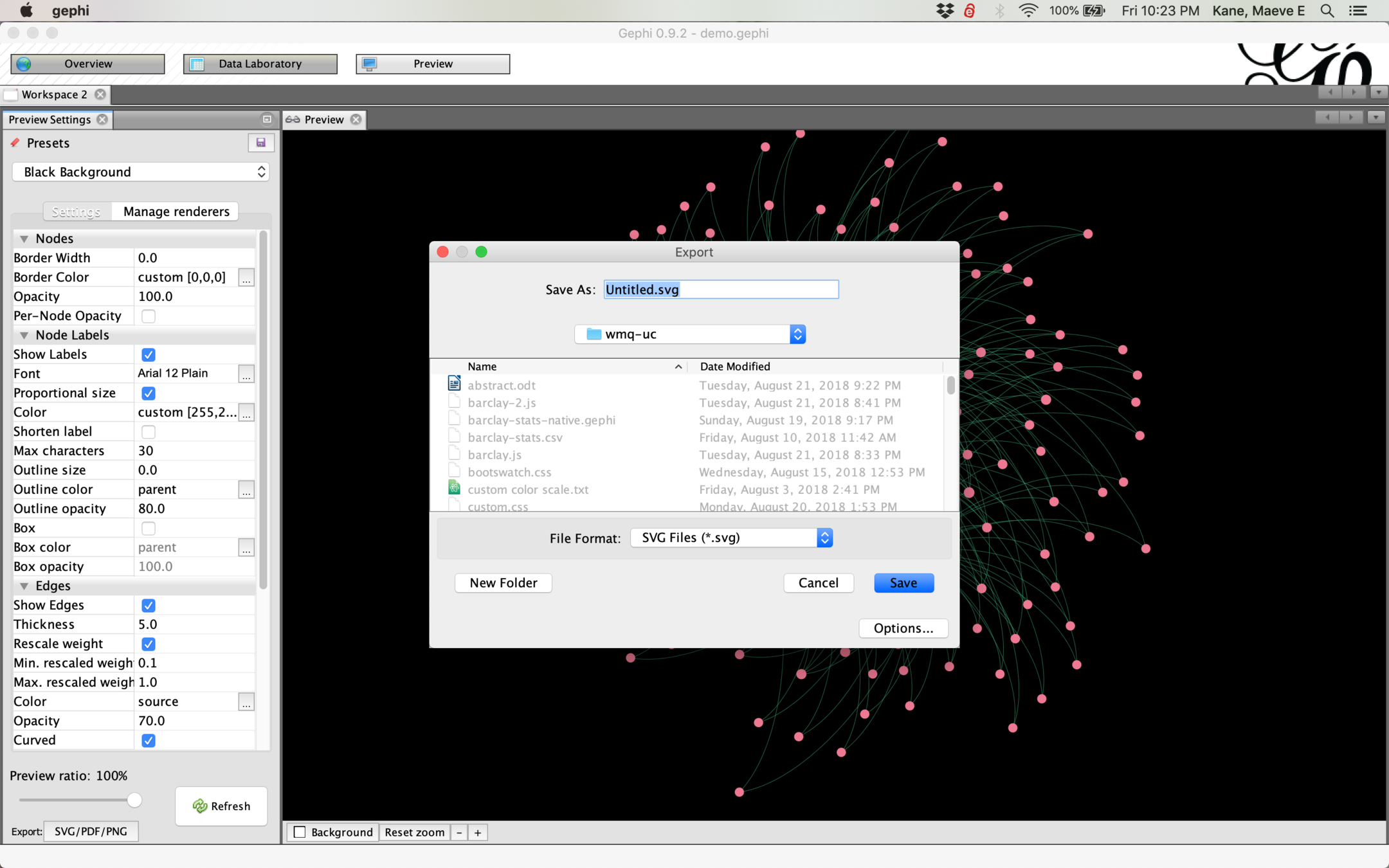
Task: Open File Format SVG dropdown
Action: click(x=732, y=538)
